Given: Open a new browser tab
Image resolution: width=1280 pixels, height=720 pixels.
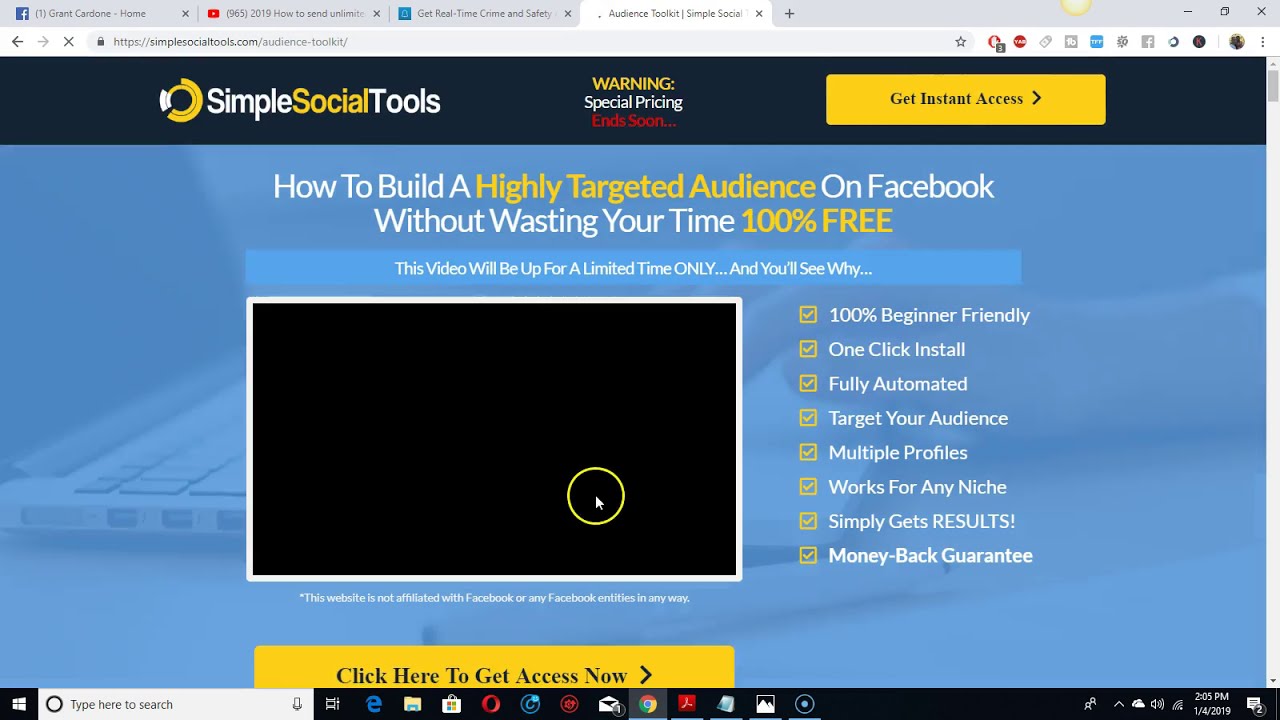Looking at the screenshot, I should pos(789,14).
